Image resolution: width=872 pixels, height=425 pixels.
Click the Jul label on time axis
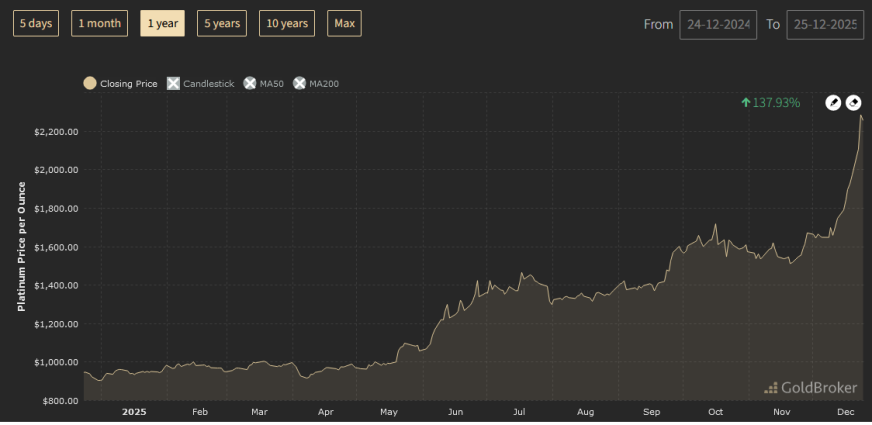[519, 412]
